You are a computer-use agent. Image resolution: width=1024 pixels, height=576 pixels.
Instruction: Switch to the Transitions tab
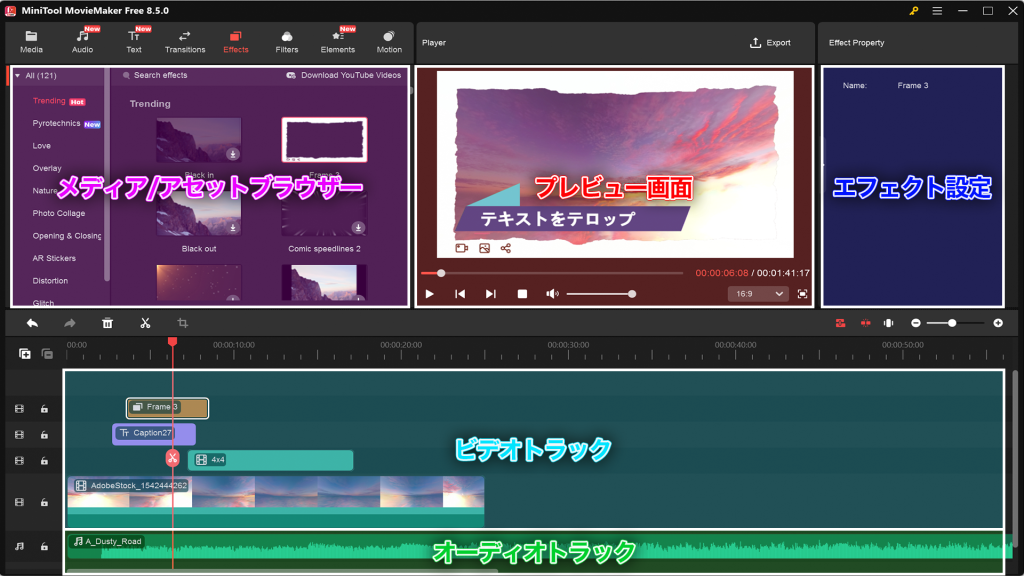click(x=185, y=42)
